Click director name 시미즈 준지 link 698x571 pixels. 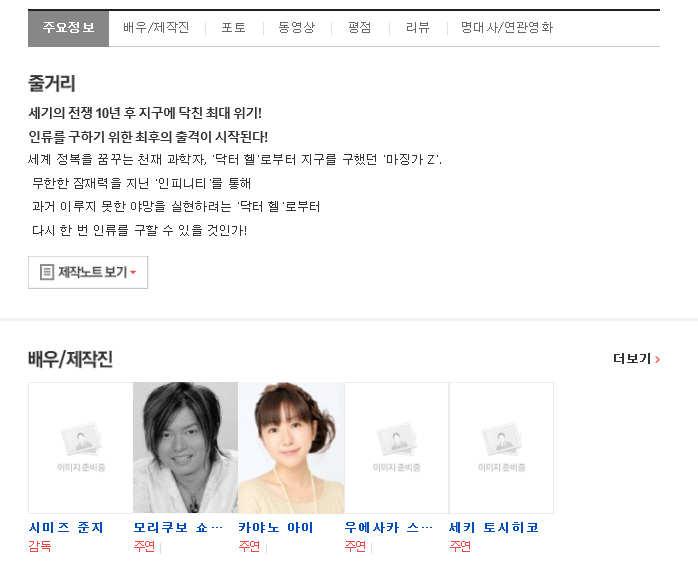pos(66,527)
